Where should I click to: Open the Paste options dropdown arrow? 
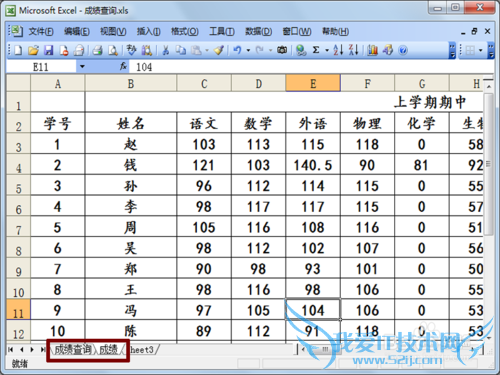pyautogui.click(x=207, y=50)
